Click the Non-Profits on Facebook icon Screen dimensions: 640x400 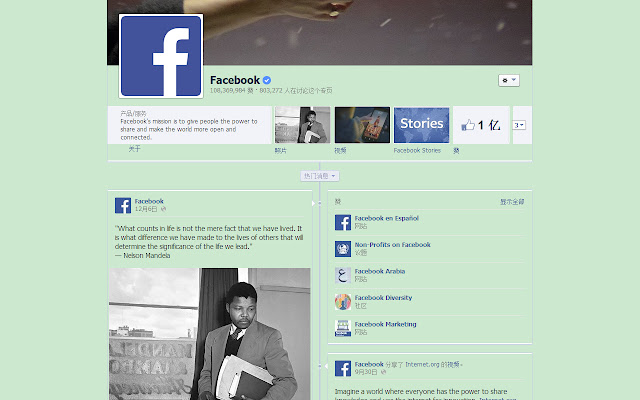(x=343, y=249)
